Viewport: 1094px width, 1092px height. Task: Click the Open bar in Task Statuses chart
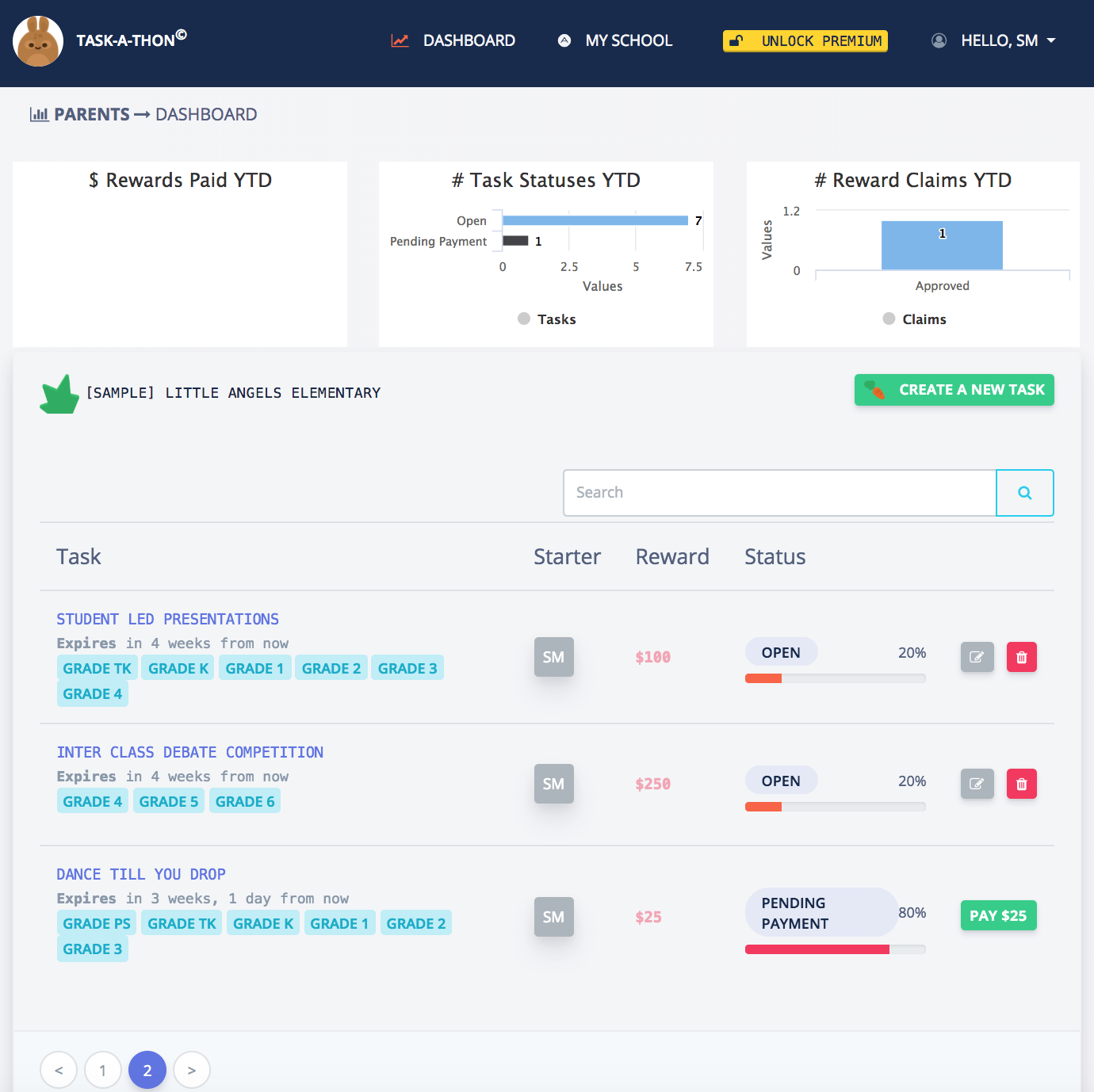click(x=595, y=220)
